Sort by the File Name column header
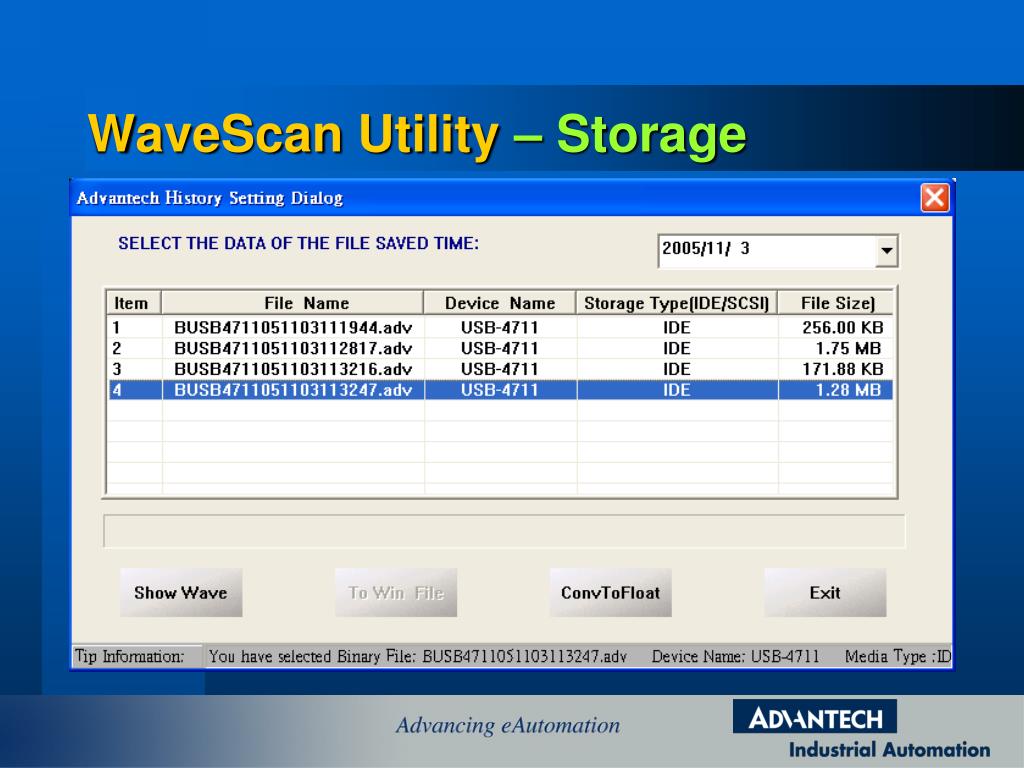 tap(293, 303)
